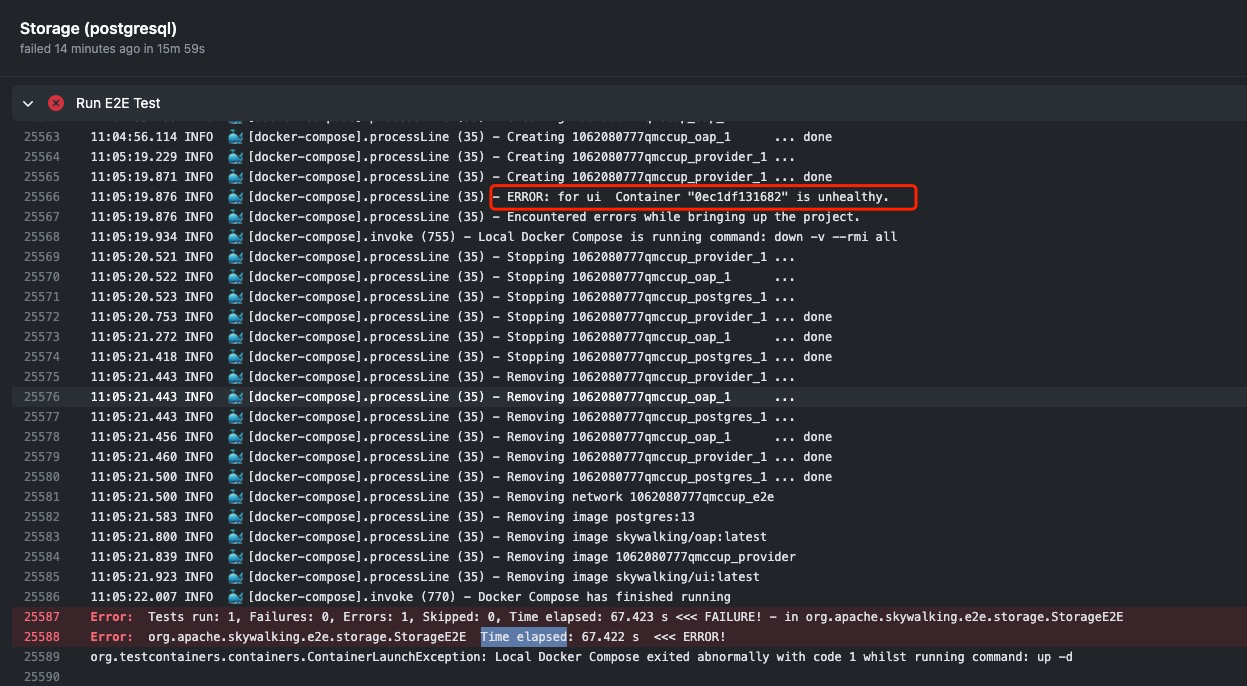Click the red 'Error:' label on line 25587

click(111, 617)
